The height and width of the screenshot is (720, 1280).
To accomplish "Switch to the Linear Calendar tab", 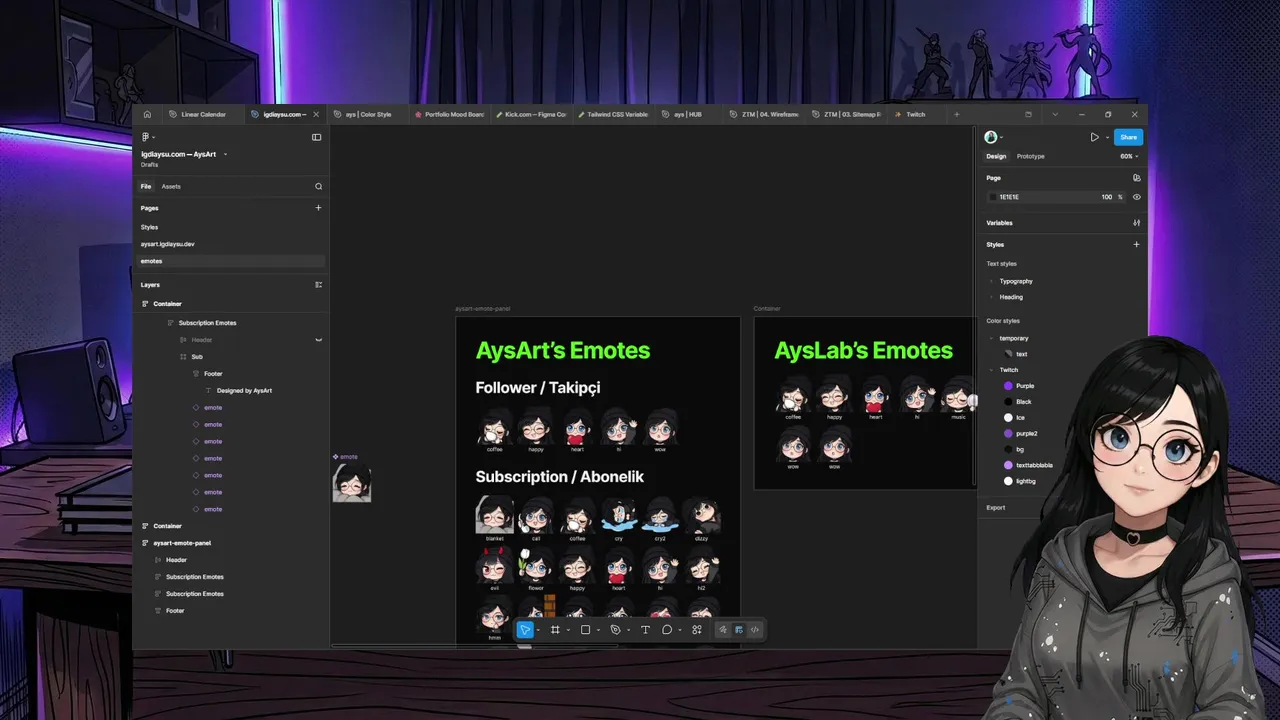I will [203, 114].
